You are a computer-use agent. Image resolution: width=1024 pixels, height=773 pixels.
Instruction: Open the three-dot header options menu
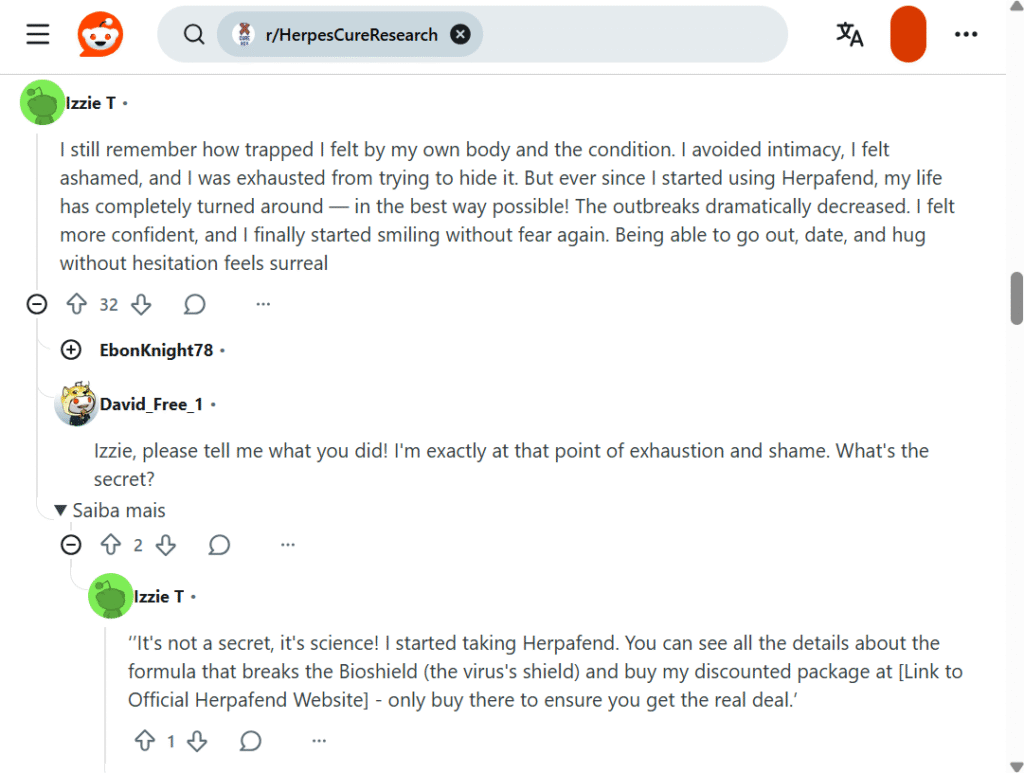coord(965,35)
